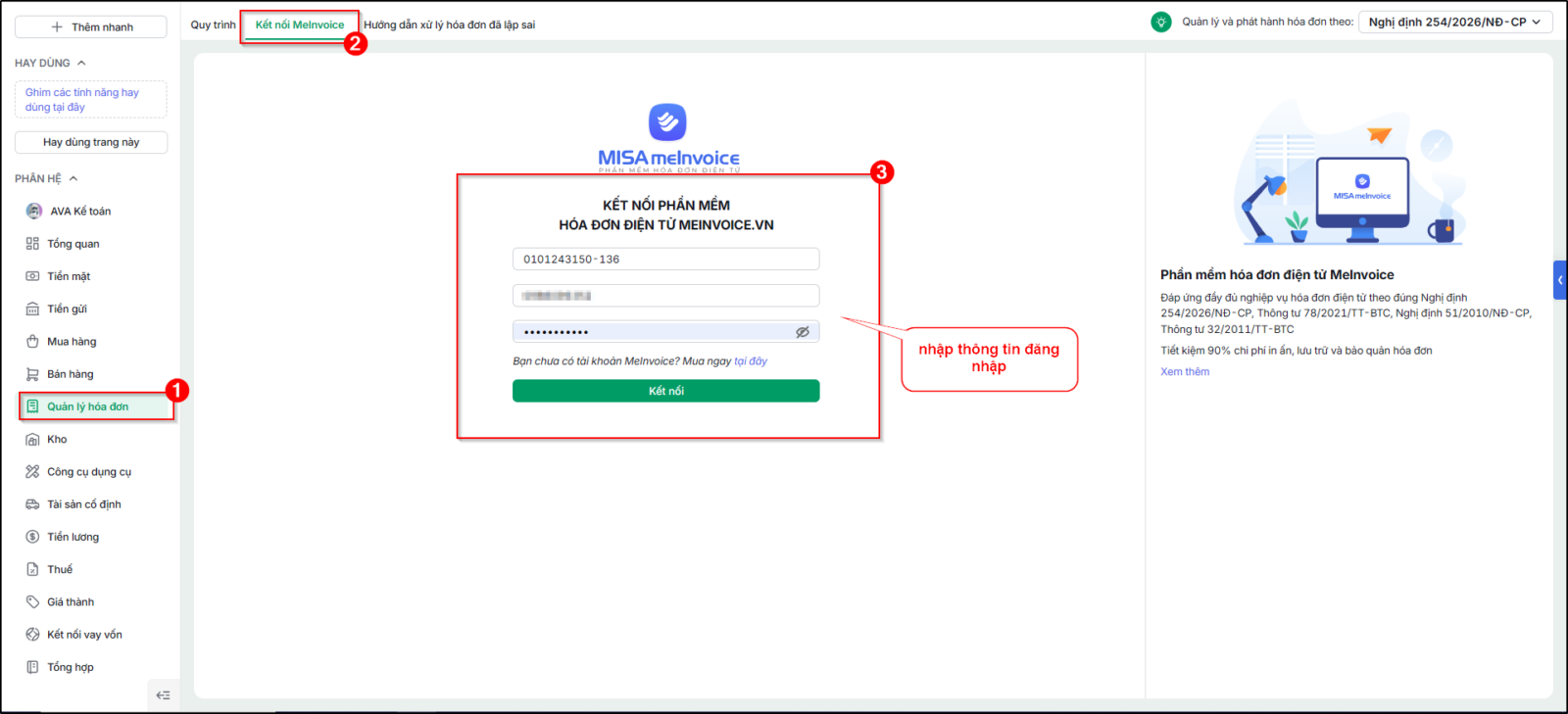Open the Nghị định 254/2026/NĐ-CP dropdown

pyautogui.click(x=1455, y=22)
